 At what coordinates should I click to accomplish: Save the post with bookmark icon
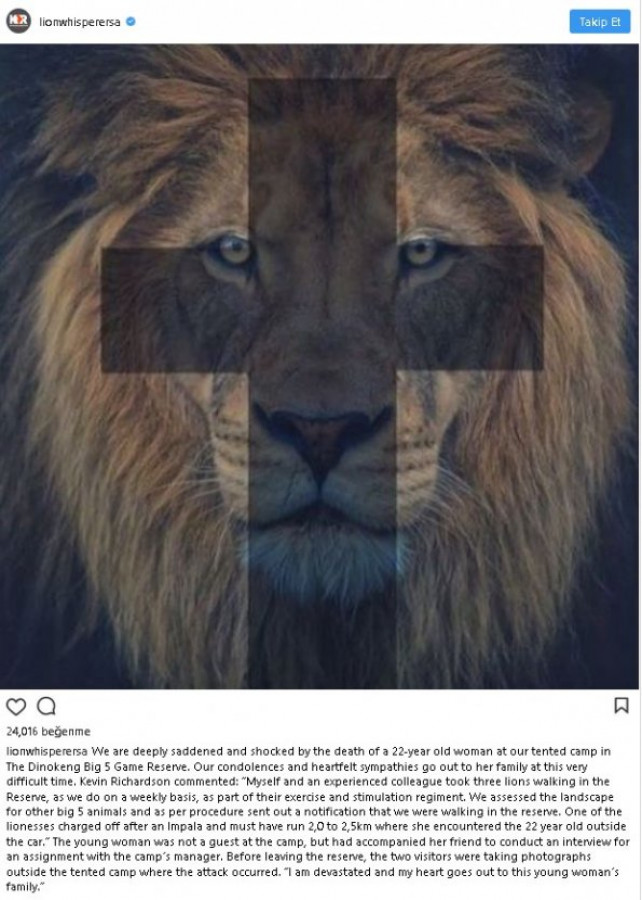coord(621,705)
